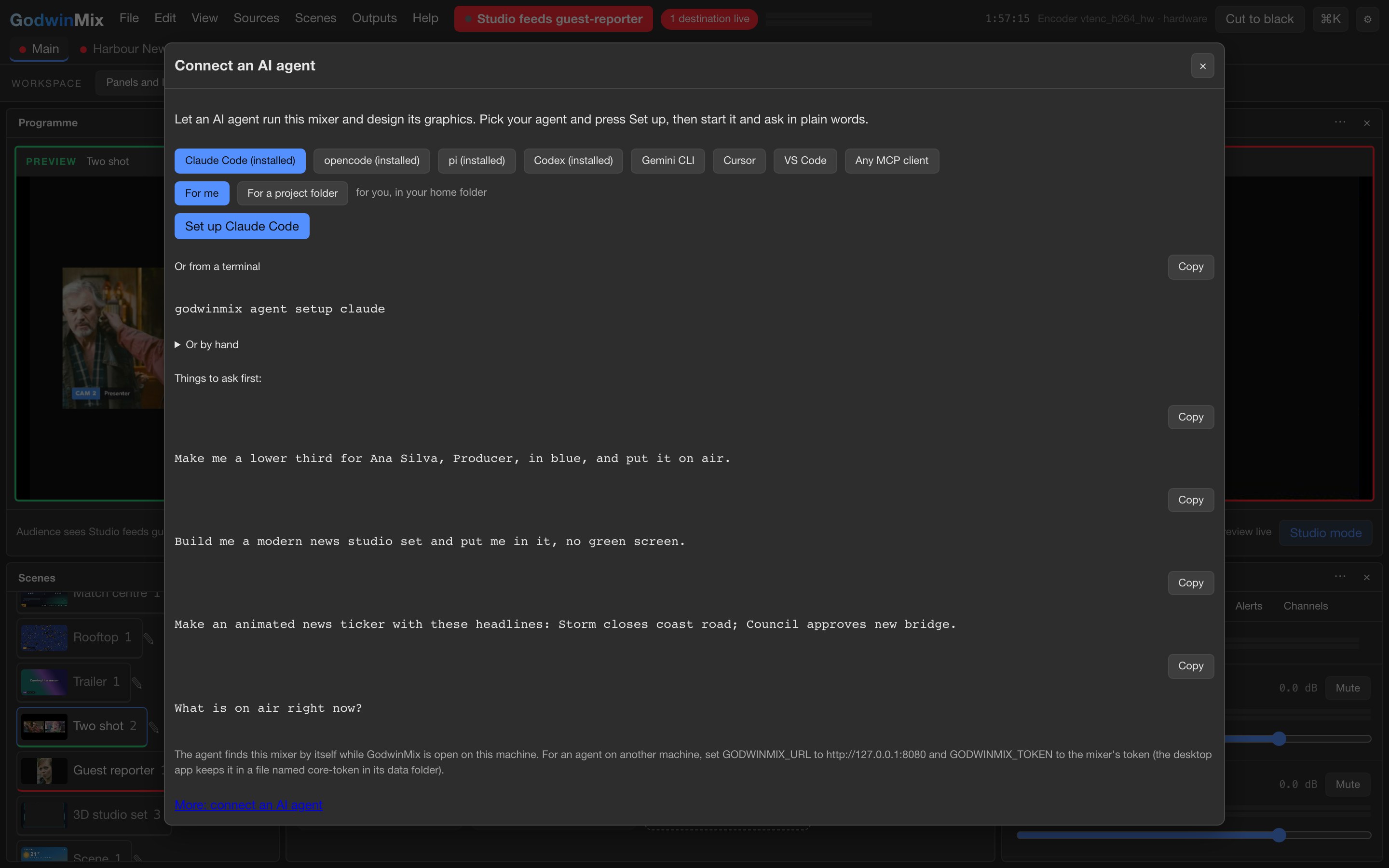This screenshot has height=868, width=1389.
Task: Click Cut to black button
Action: tap(1259, 19)
